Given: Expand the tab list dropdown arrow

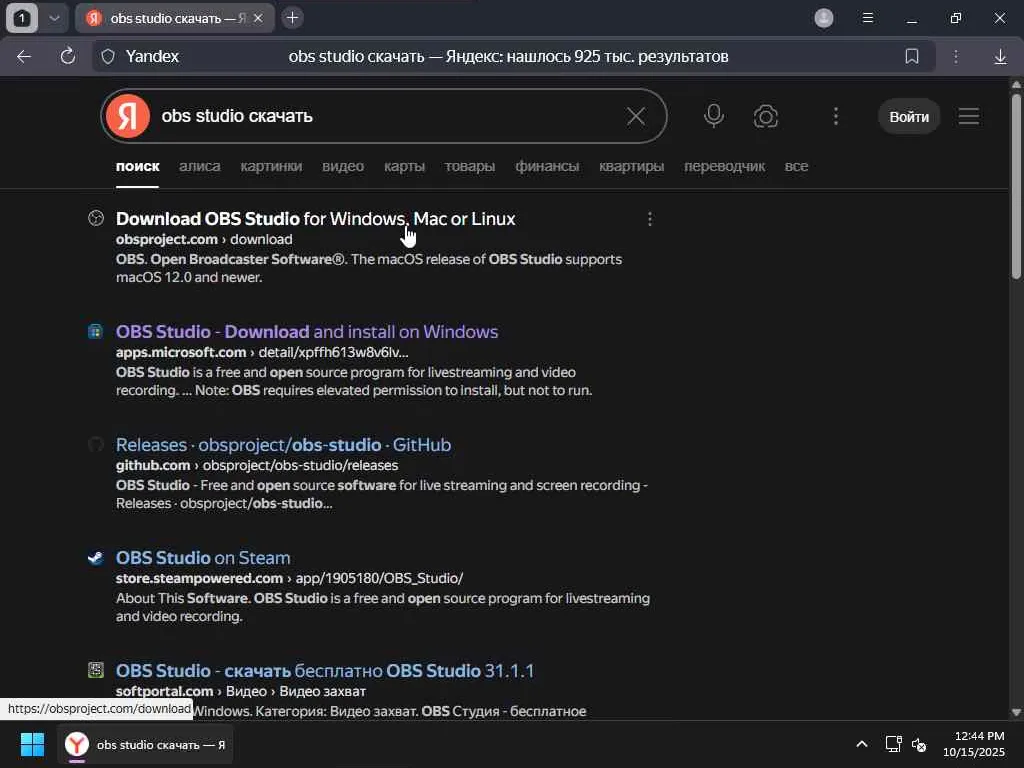Looking at the screenshot, I should pyautogui.click(x=54, y=18).
